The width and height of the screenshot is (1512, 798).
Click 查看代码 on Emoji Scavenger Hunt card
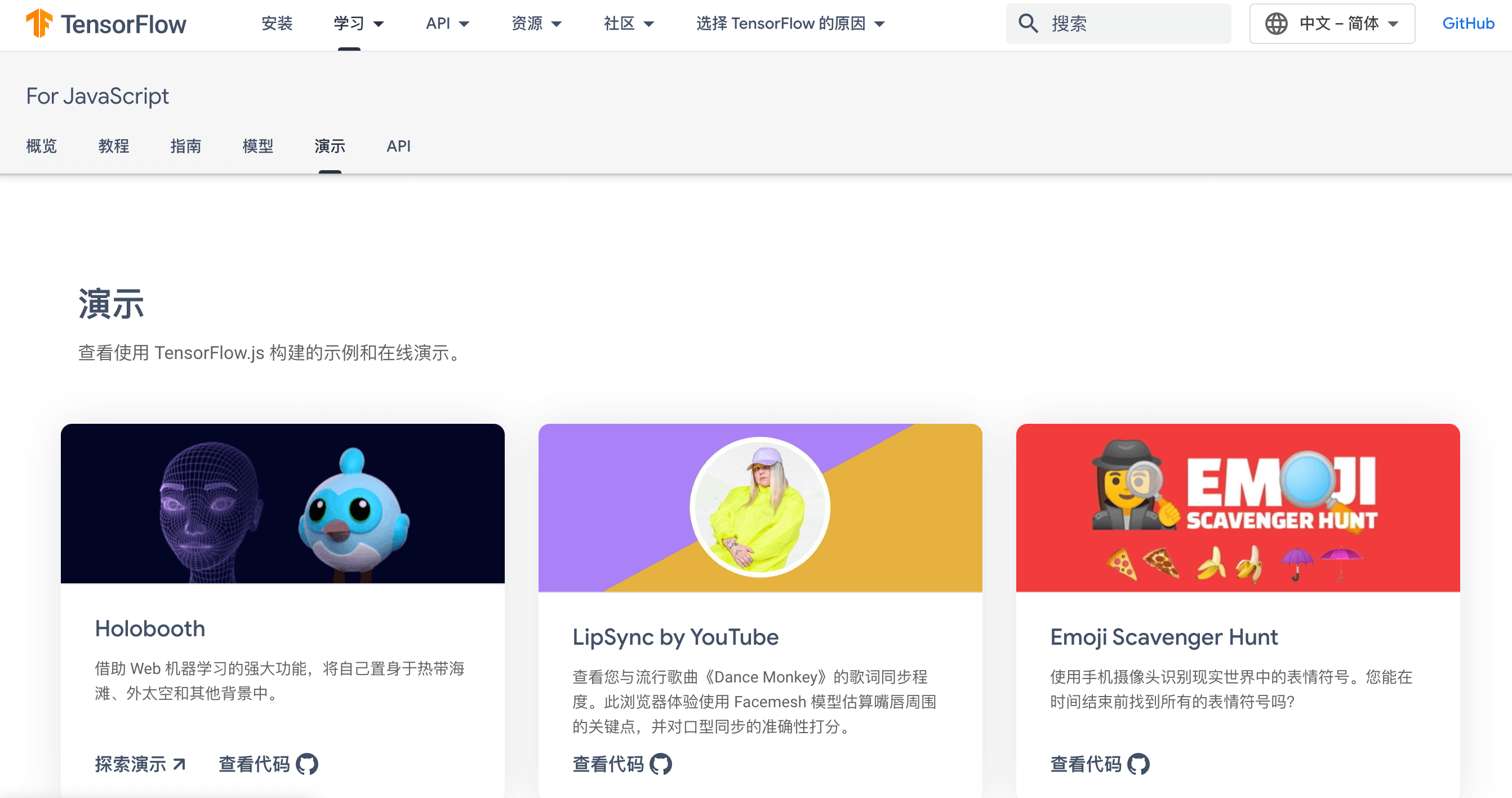click(1100, 764)
